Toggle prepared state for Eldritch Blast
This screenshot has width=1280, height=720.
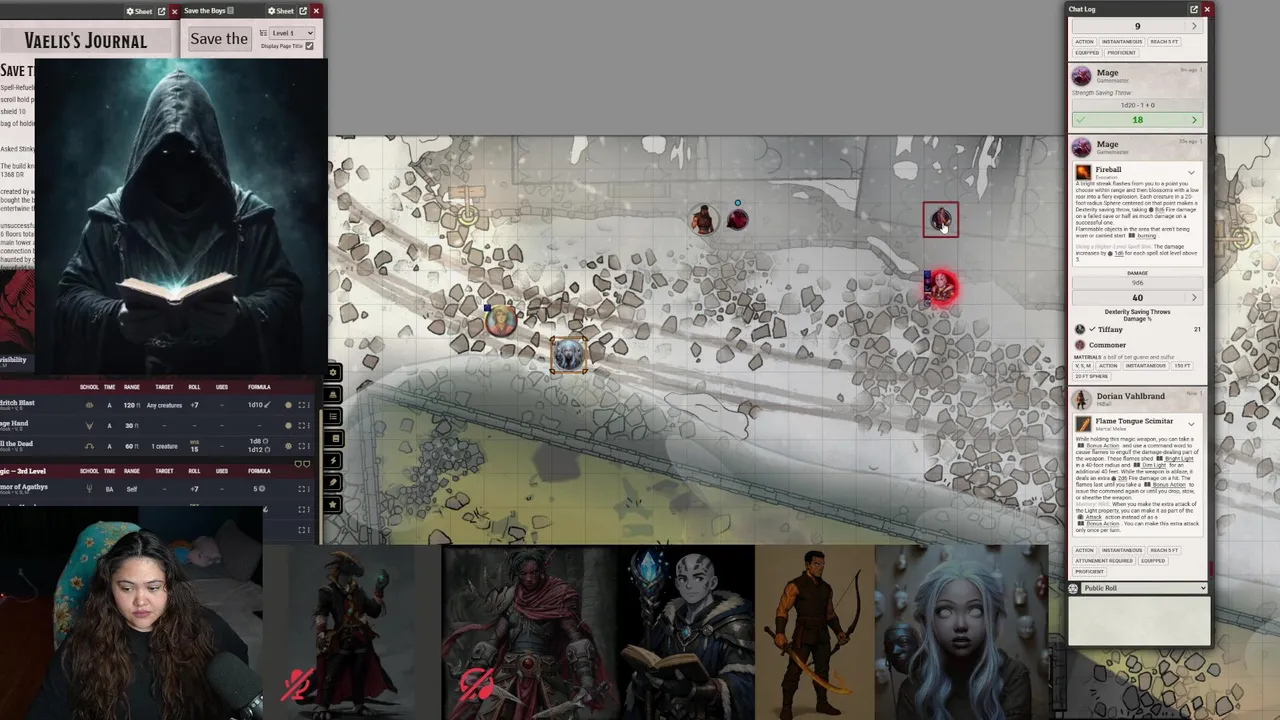click(288, 405)
